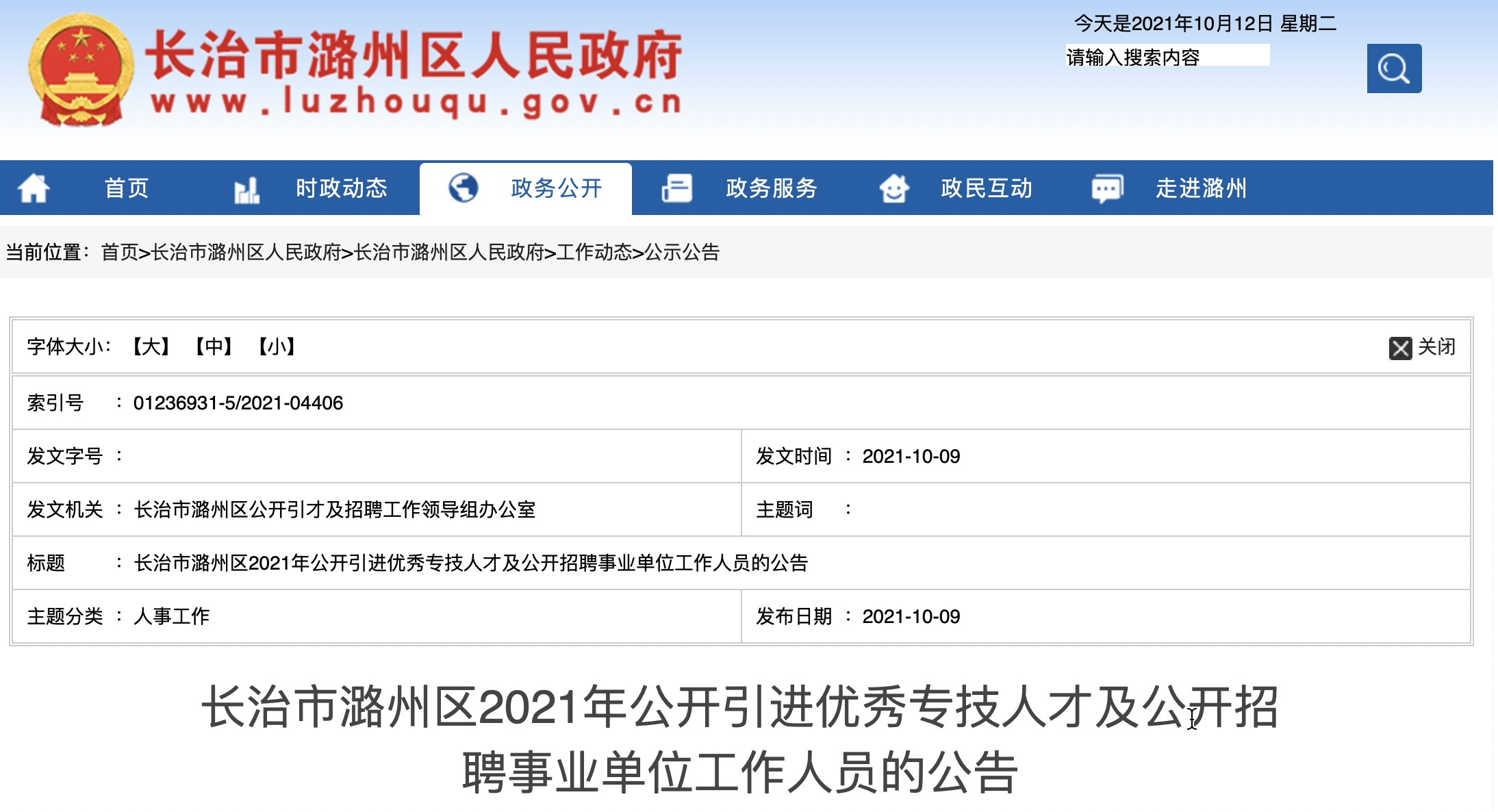Click 公示公告 in the breadcrumb
This screenshot has width=1498, height=812.
(682, 253)
